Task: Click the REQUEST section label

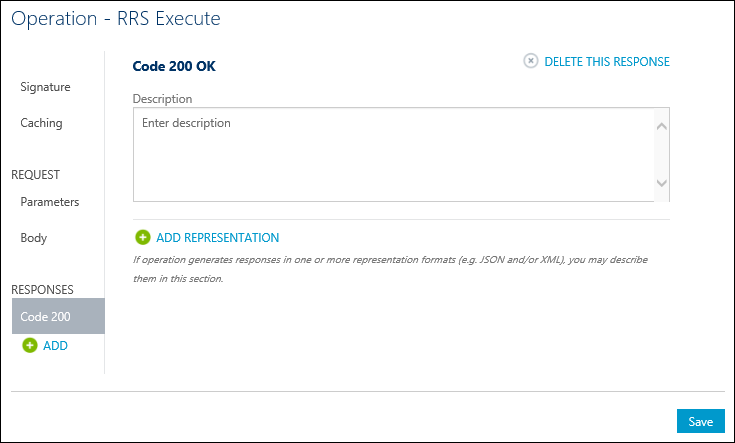Action: pyautogui.click(x=36, y=174)
